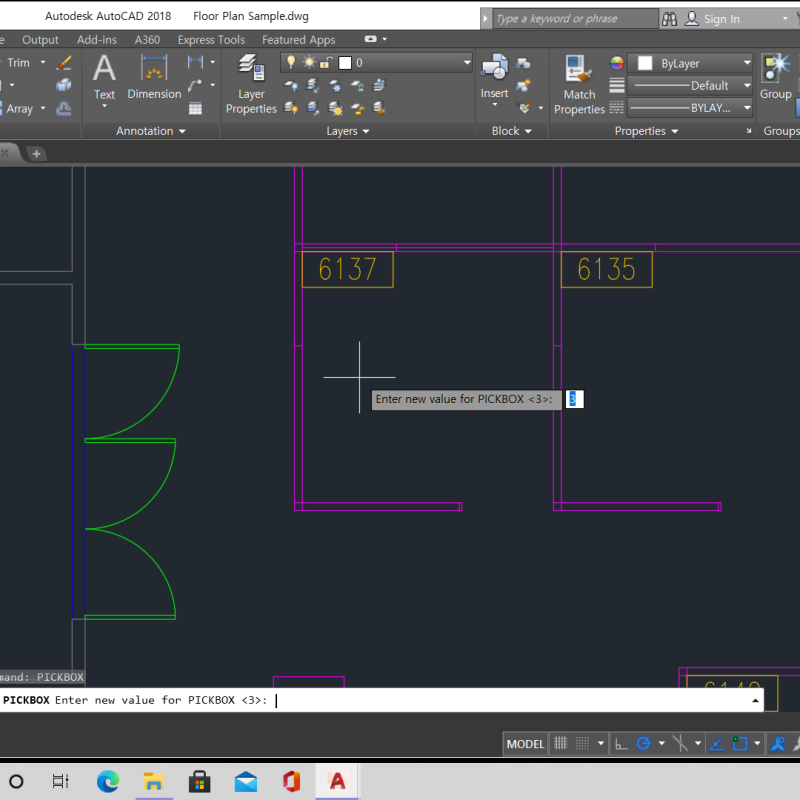
Task: Open Microsoft Edge from the taskbar
Action: coord(108,781)
